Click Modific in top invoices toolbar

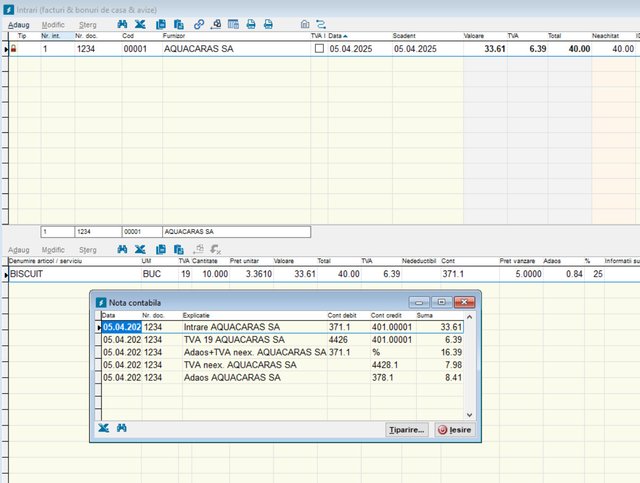(x=53, y=25)
